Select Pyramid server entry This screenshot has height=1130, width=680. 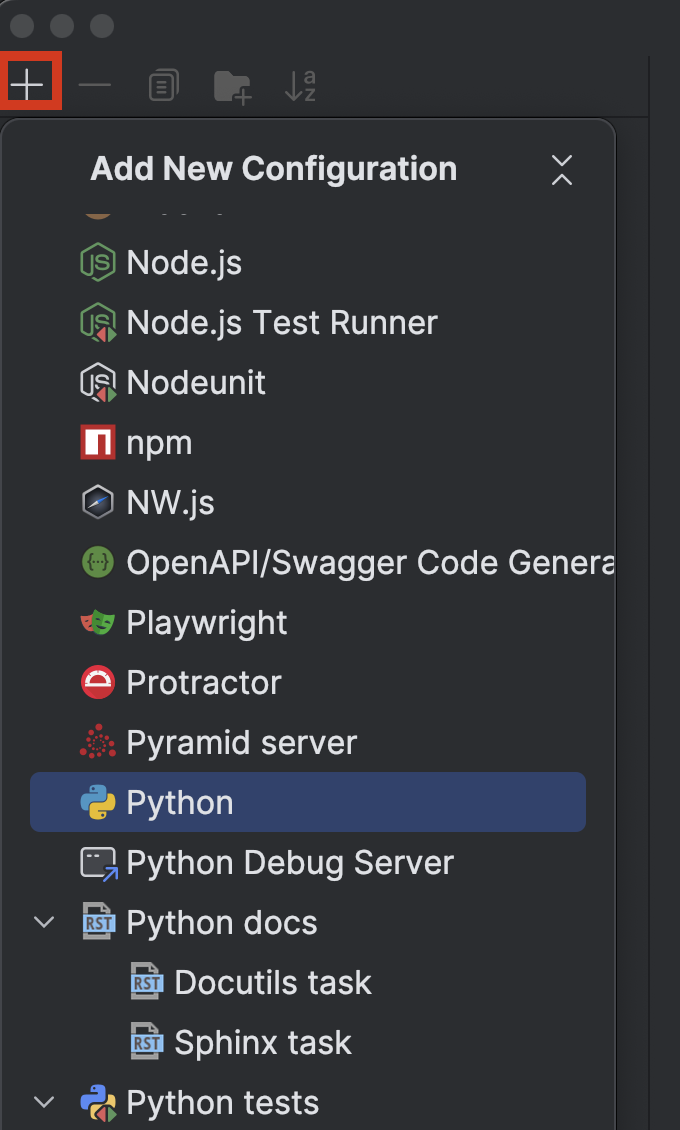pyautogui.click(x=308, y=742)
